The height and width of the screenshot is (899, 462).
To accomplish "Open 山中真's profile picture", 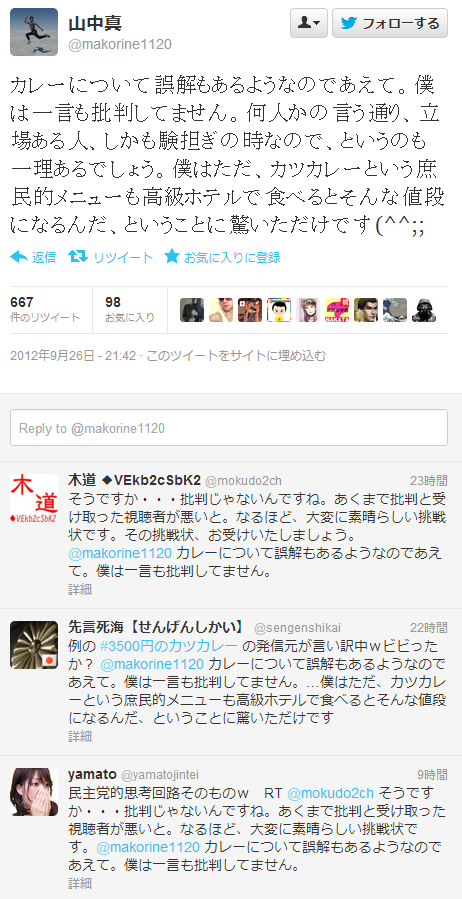I will [34, 32].
